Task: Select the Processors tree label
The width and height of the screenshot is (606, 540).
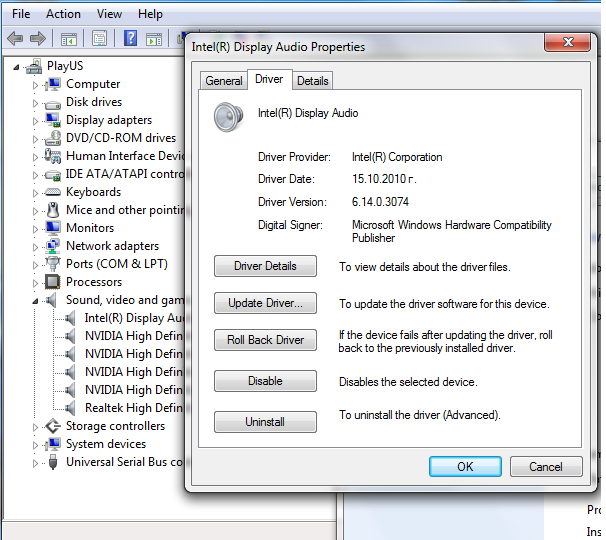Action: coord(94,282)
